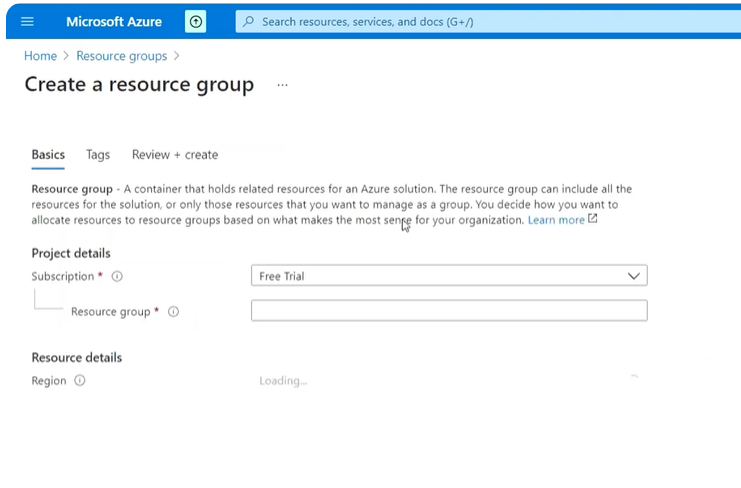Focus the Resource group name field
The width and height of the screenshot is (741, 488).
[449, 310]
